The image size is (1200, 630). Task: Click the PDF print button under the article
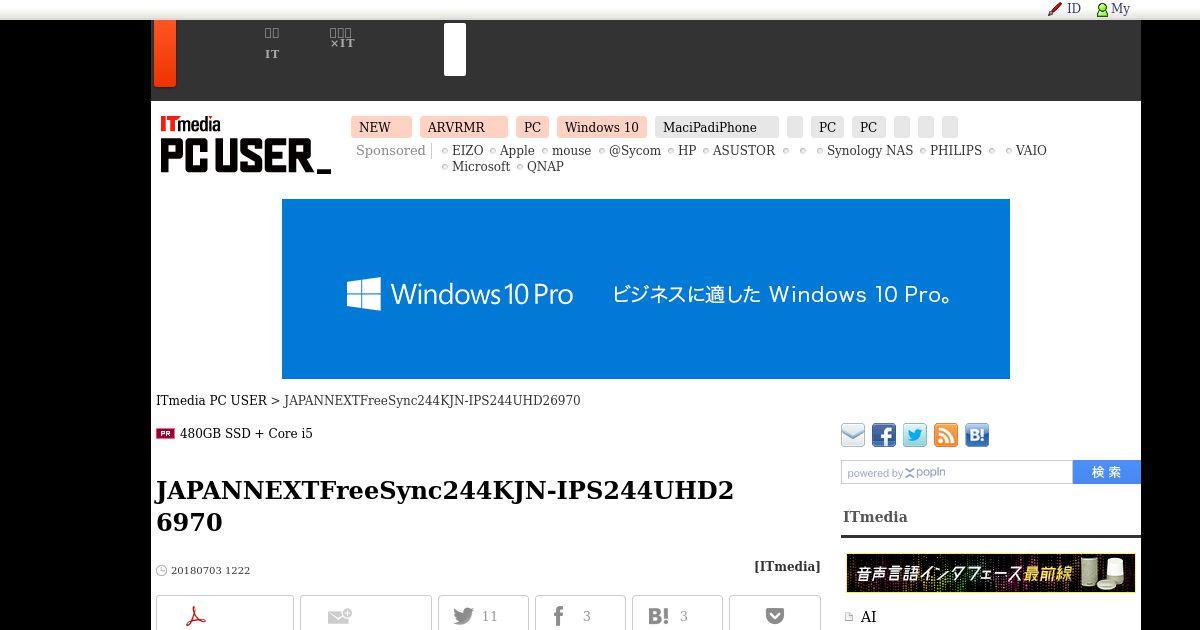pos(225,614)
